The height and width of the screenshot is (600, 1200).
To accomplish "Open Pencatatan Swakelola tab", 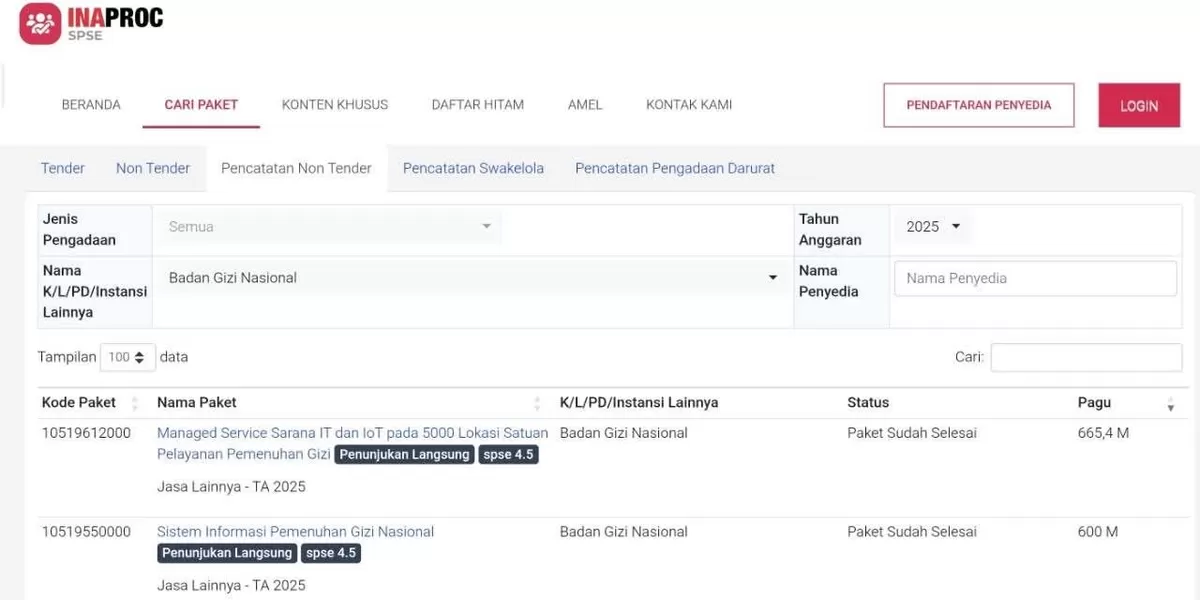I will tap(473, 168).
